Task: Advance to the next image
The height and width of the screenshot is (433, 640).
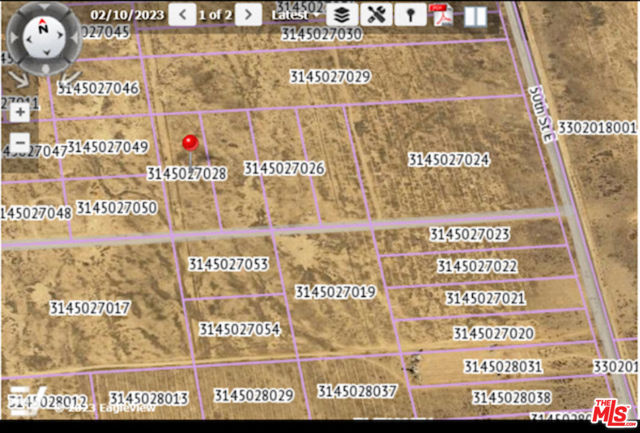Action: (x=249, y=15)
